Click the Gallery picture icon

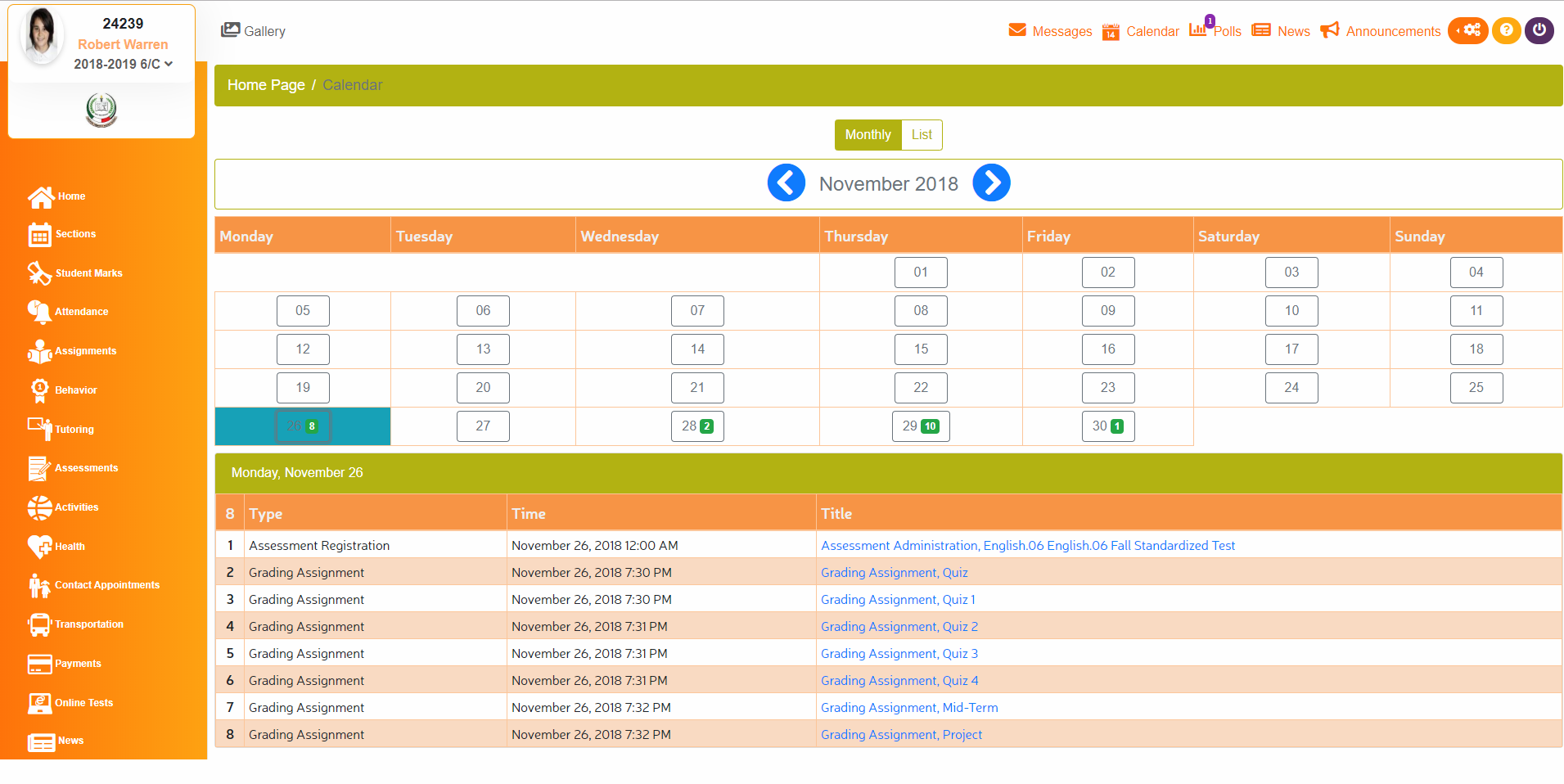coord(229,29)
